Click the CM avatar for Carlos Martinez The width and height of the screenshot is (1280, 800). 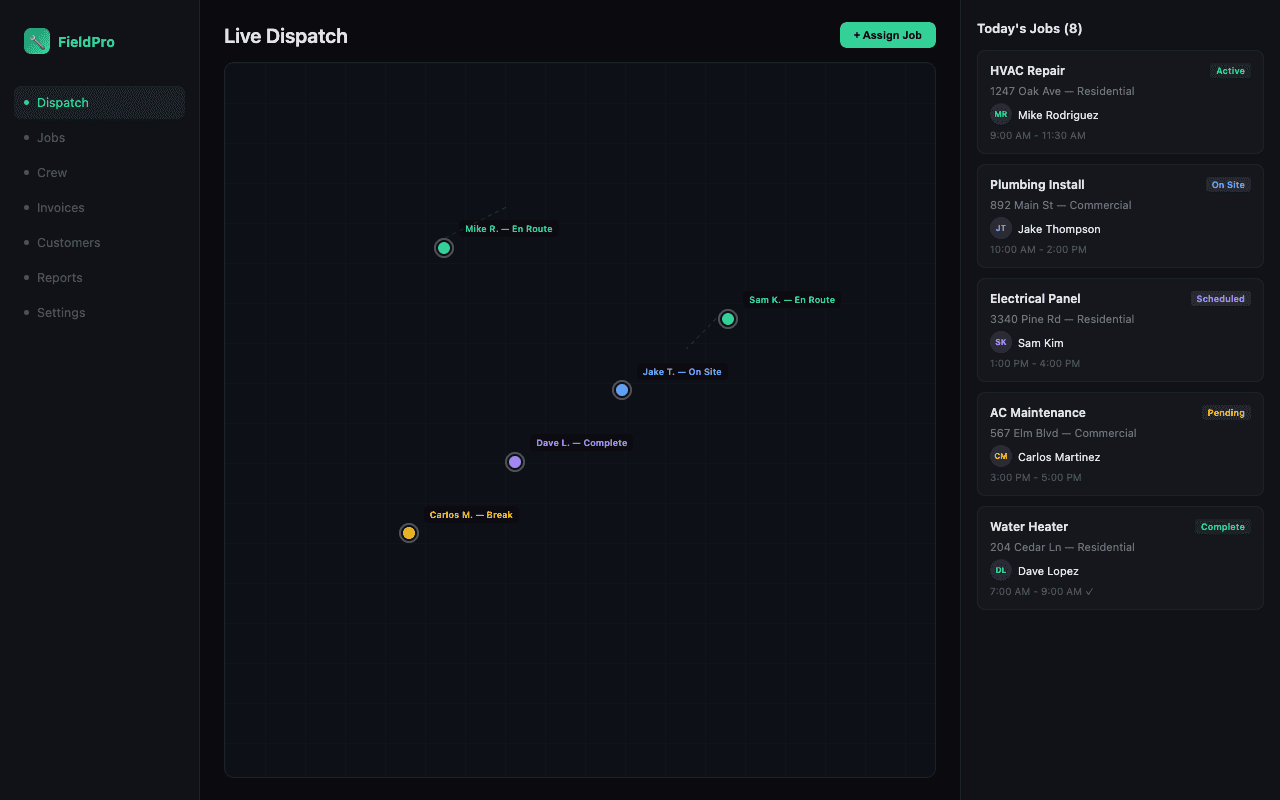1001,456
